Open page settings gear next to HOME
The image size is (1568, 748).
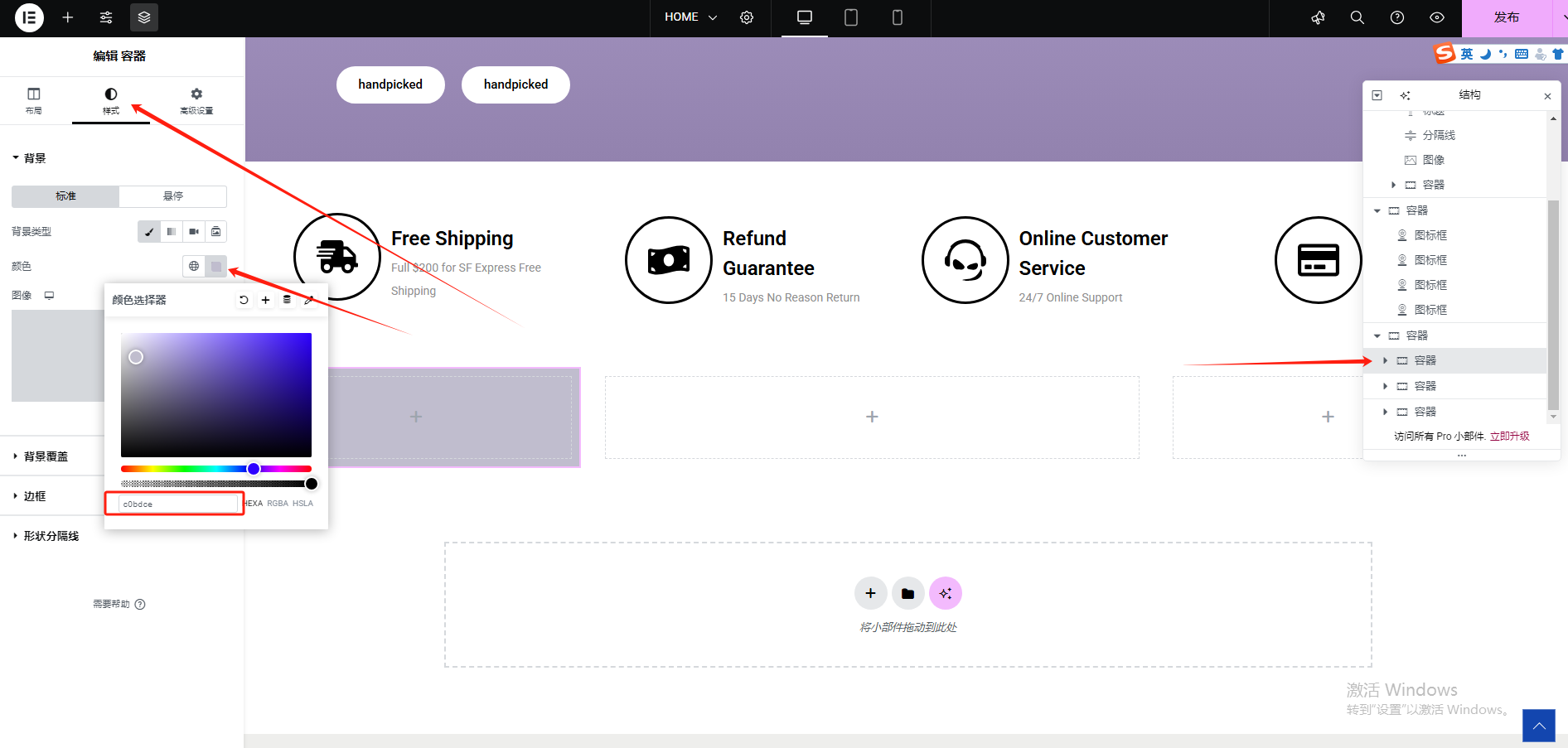pos(747,17)
